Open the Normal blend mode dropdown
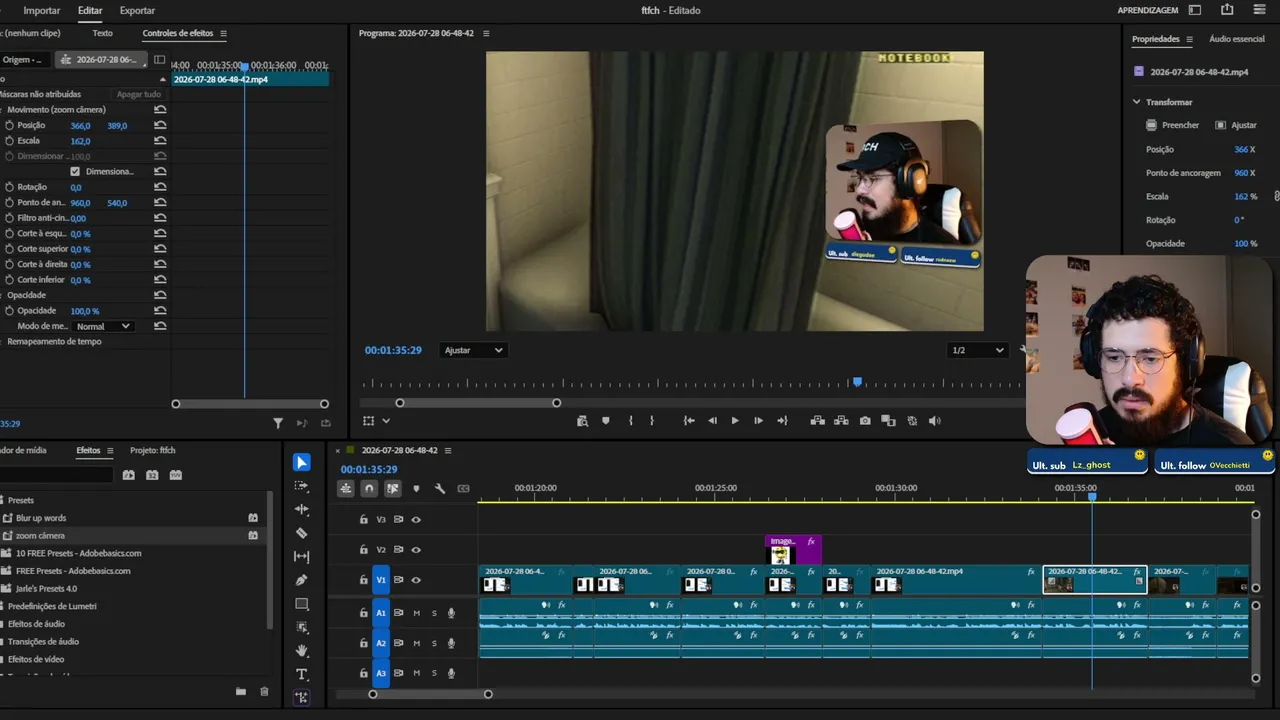 pyautogui.click(x=103, y=326)
